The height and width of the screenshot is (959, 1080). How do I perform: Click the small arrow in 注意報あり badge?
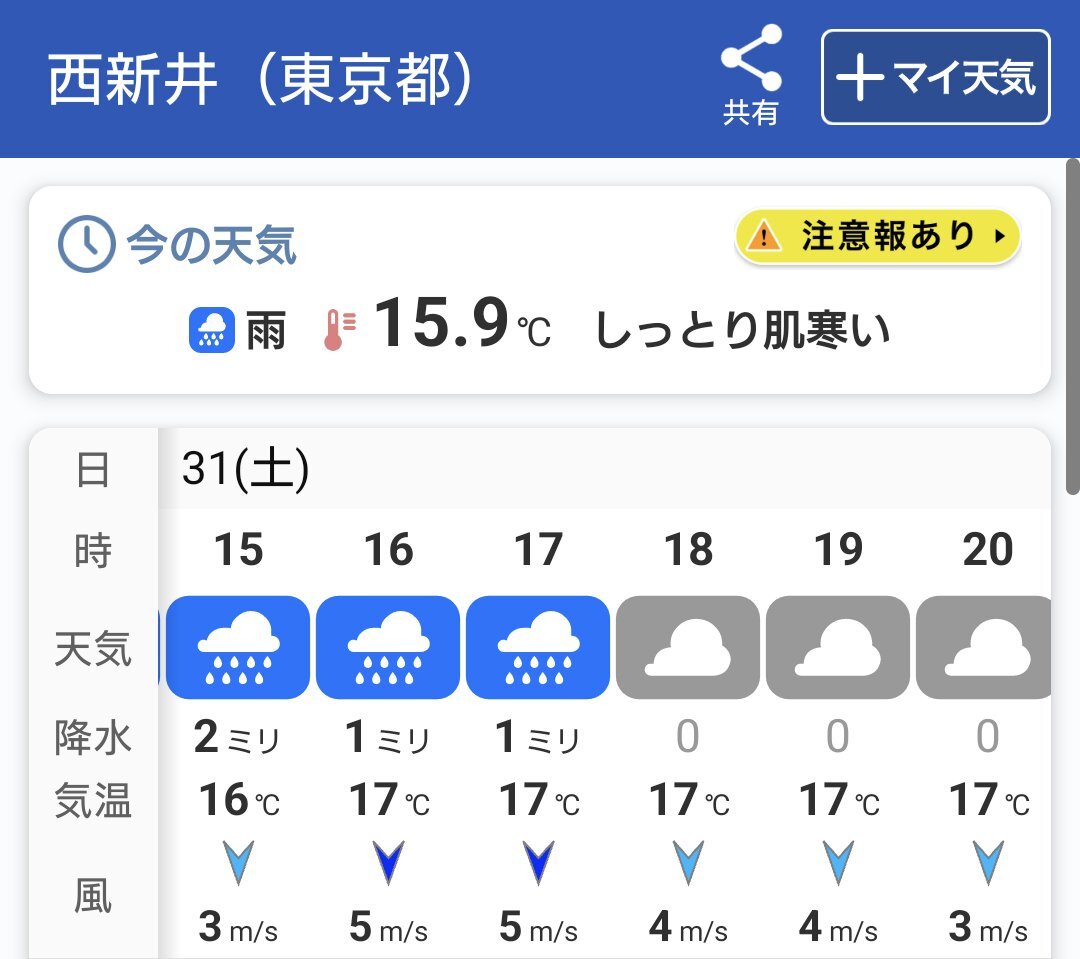[999, 236]
